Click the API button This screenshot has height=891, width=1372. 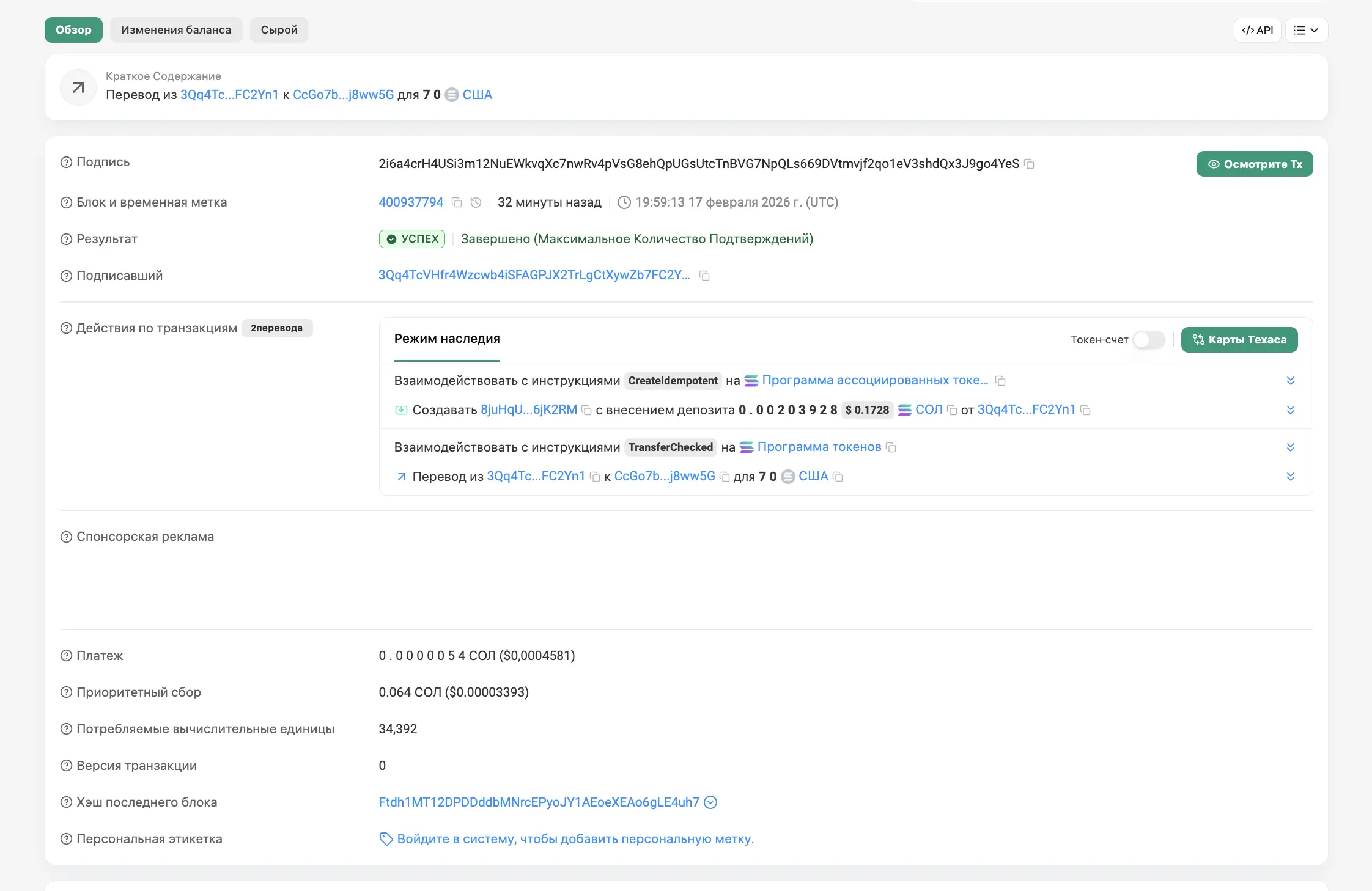tap(1257, 30)
